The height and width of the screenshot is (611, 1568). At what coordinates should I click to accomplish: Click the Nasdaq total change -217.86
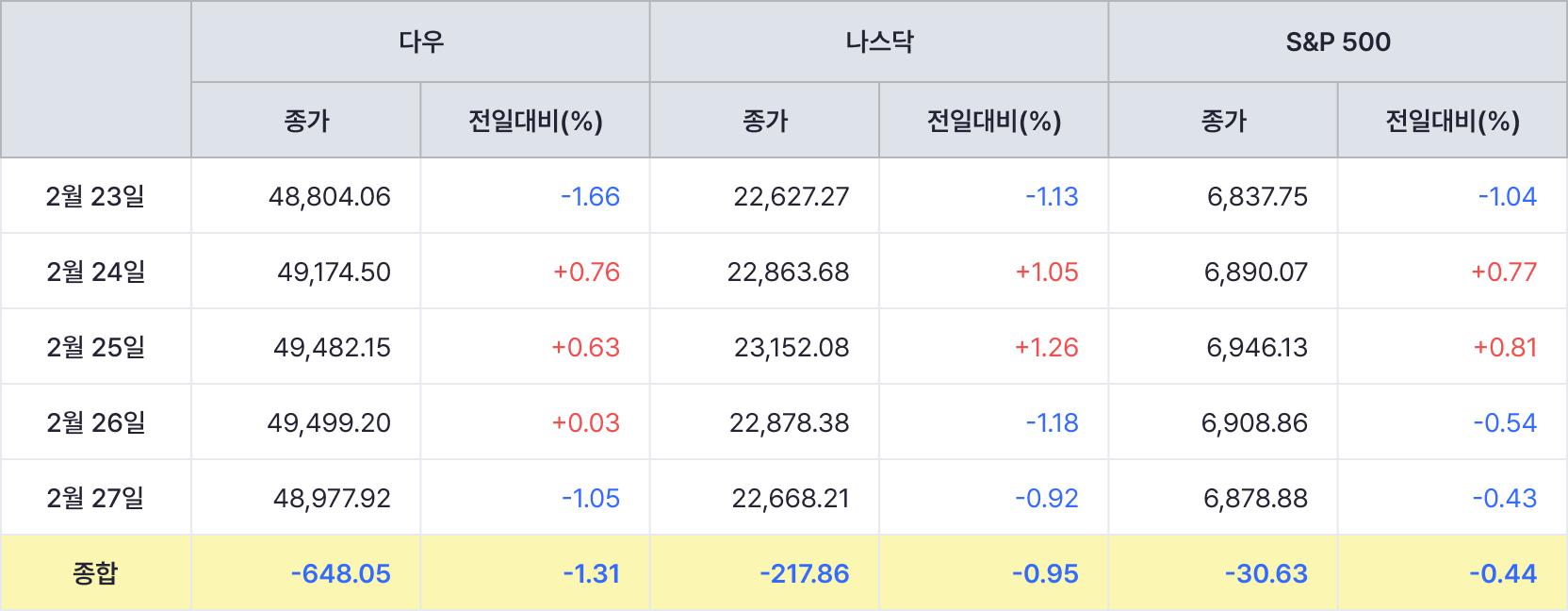point(804,573)
